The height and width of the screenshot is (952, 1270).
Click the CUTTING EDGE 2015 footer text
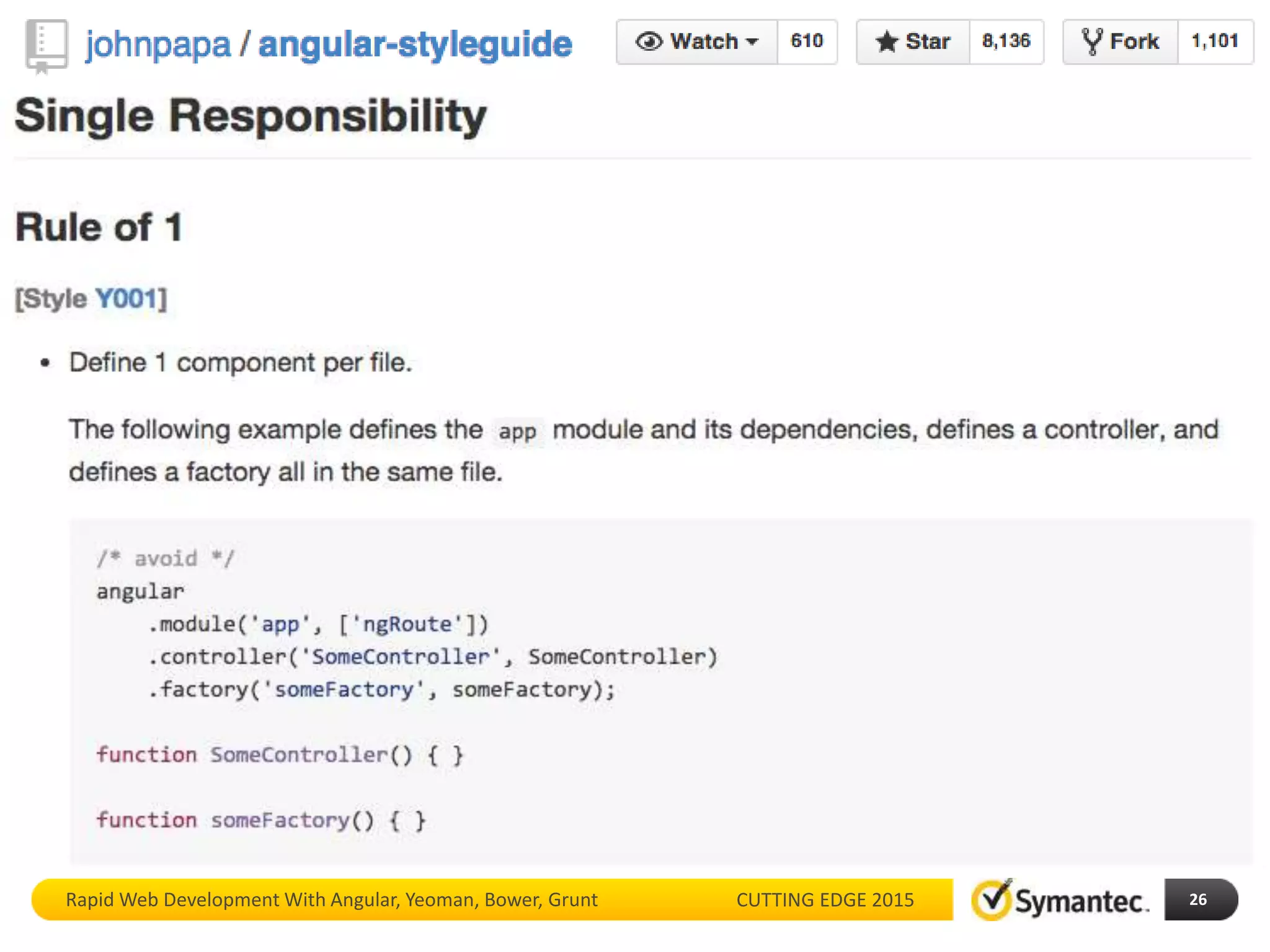click(x=825, y=900)
